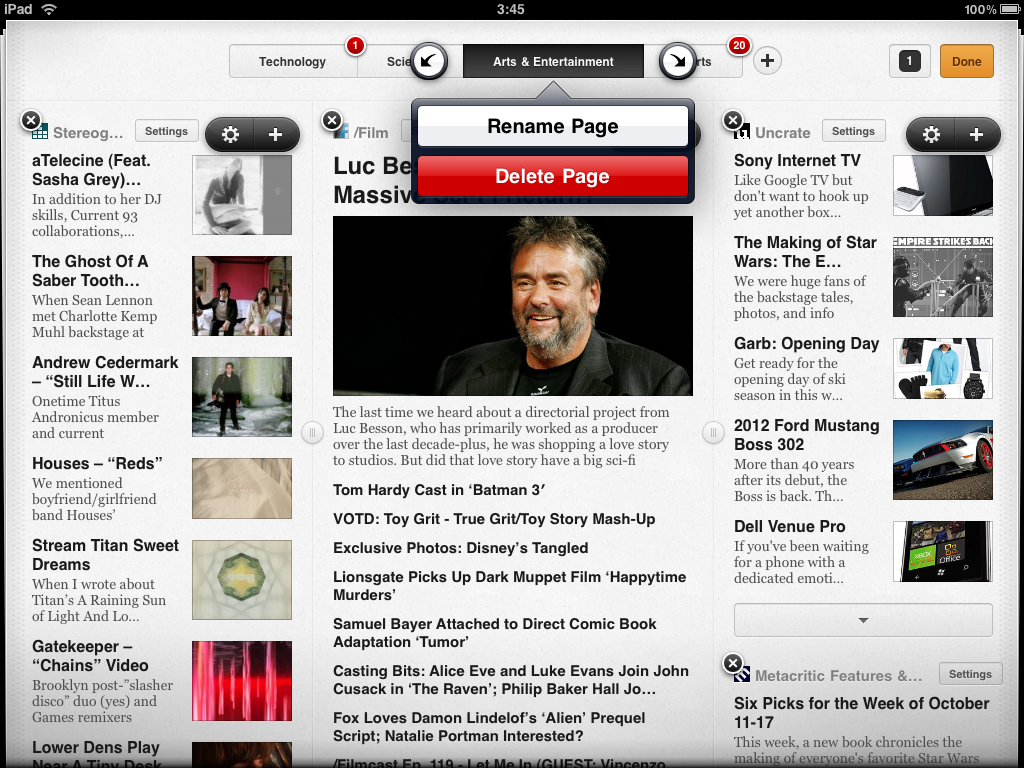Screen dimensions: 1024x768
Task: Remove the /Film feed with its X icon
Action: coord(332,120)
